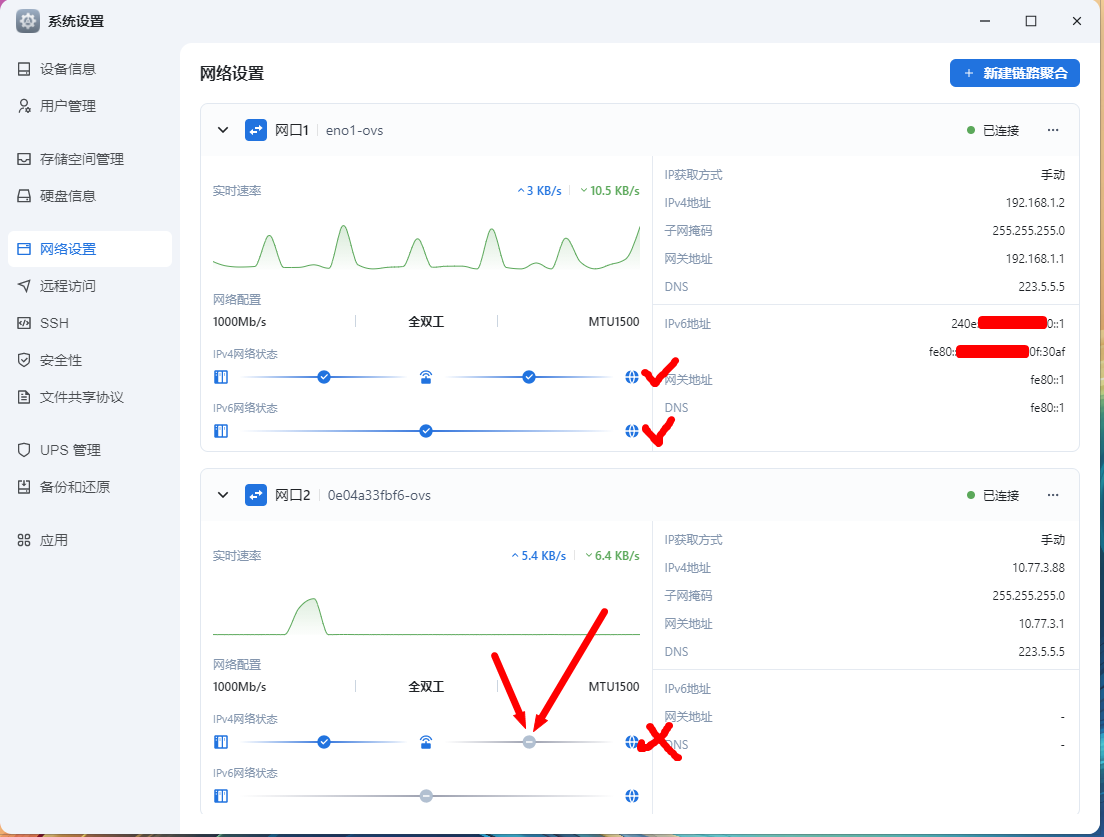
Task: Open more options menu for 网口2
Action: click(1053, 495)
